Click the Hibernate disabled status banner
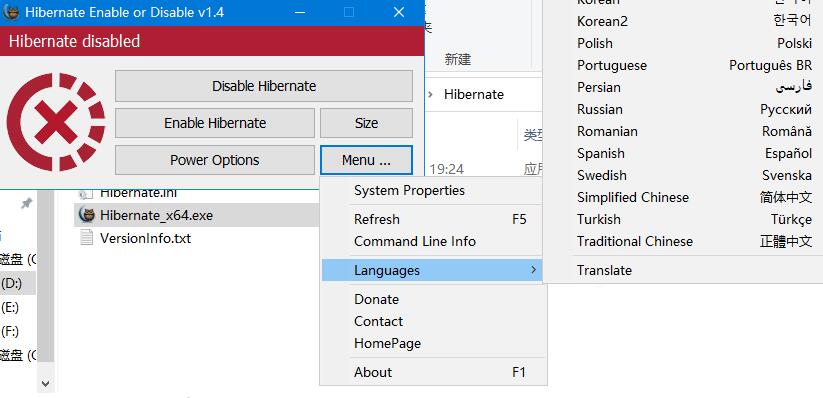823x398 pixels. tap(212, 41)
